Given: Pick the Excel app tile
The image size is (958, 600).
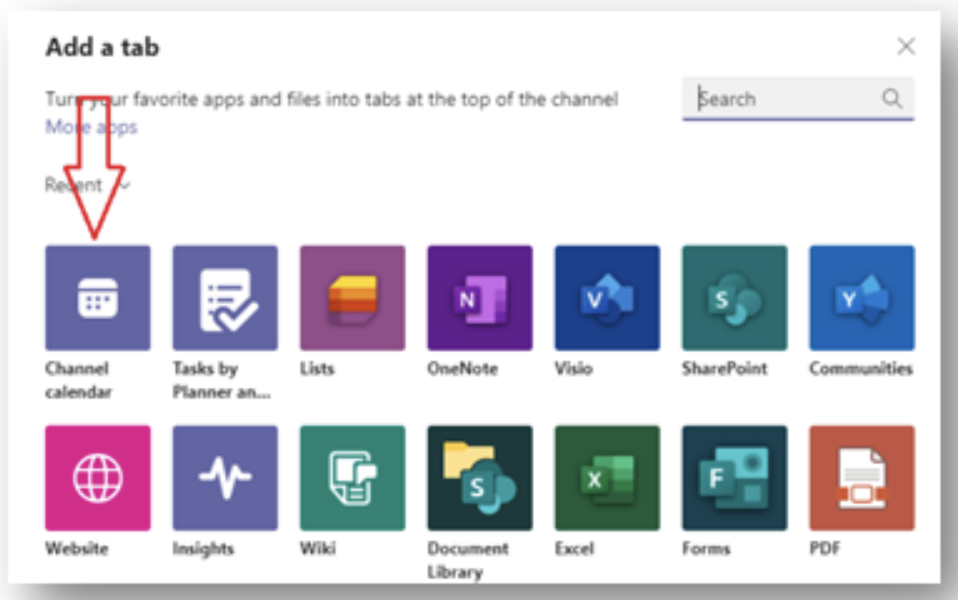Looking at the screenshot, I should 607,478.
